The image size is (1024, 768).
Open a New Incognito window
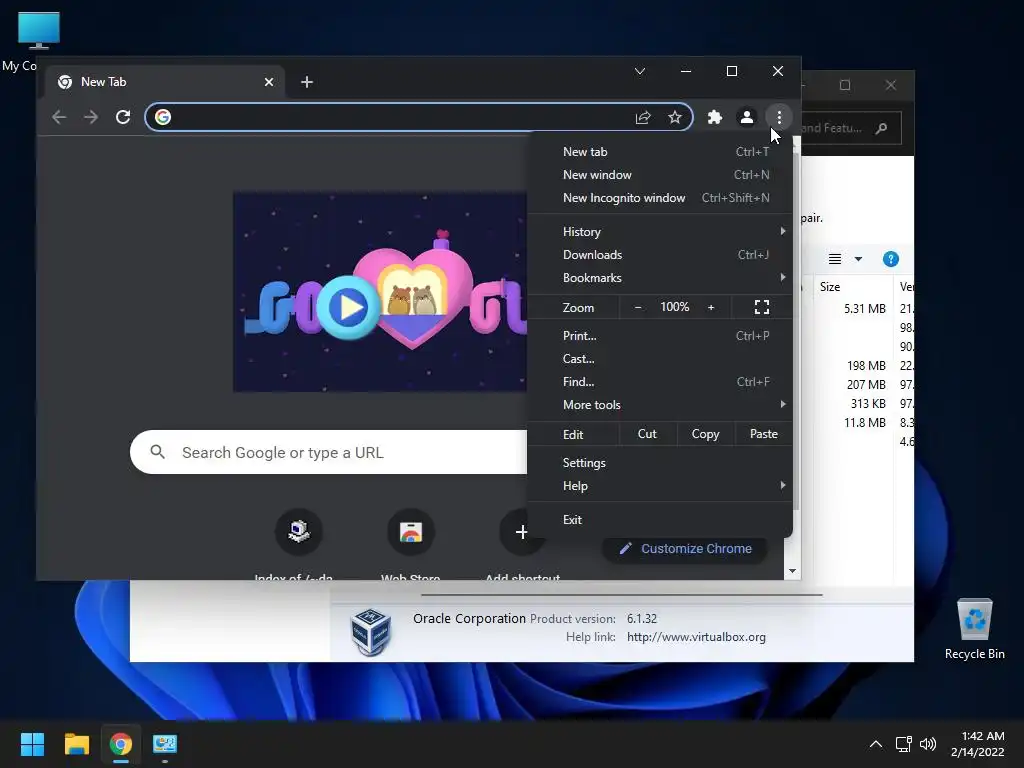(660, 198)
